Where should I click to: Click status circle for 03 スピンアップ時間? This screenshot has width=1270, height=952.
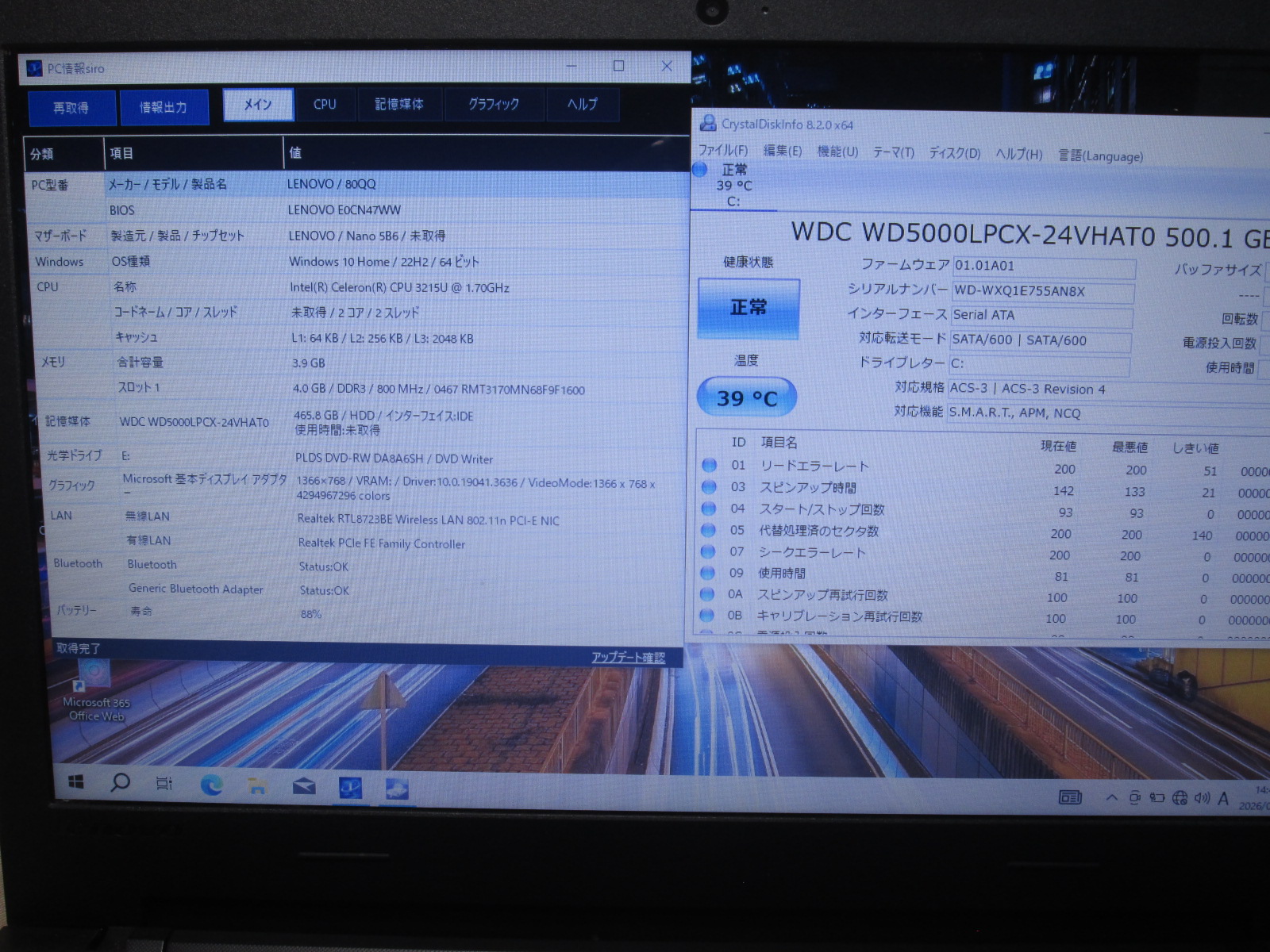click(709, 487)
